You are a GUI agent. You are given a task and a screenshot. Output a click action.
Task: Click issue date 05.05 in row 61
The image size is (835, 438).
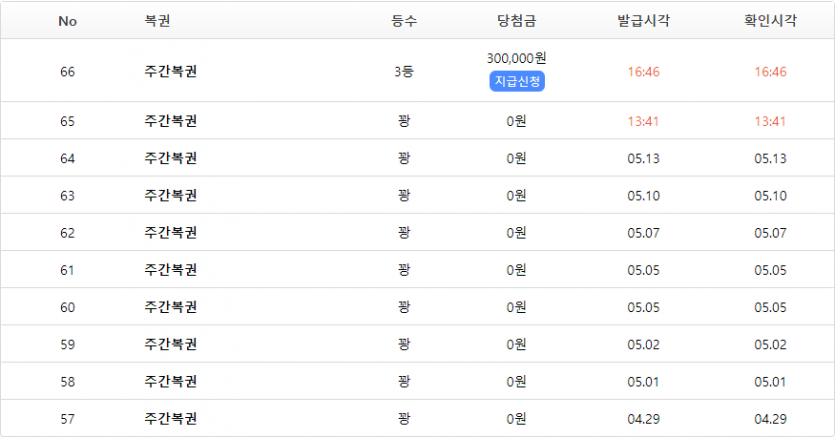pyautogui.click(x=643, y=271)
